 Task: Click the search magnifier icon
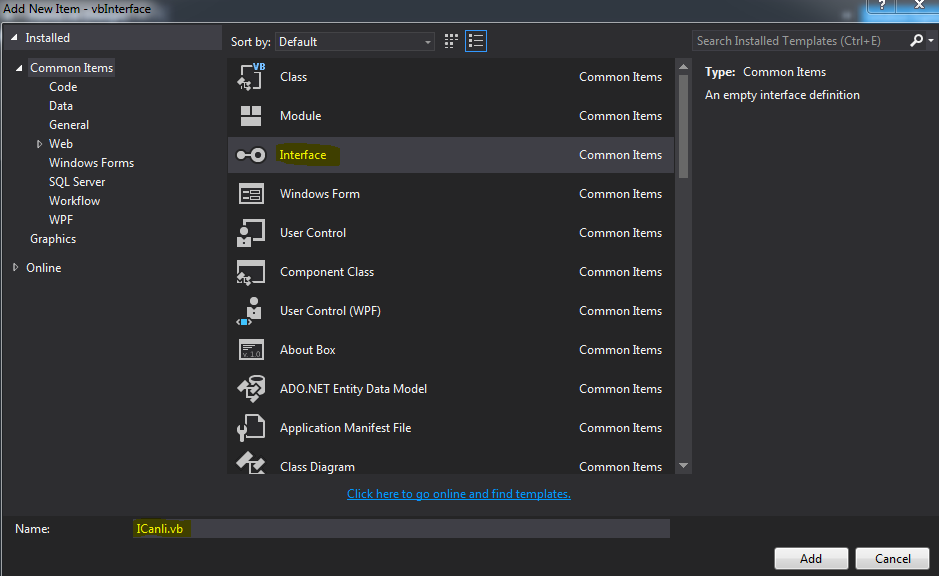pos(916,41)
